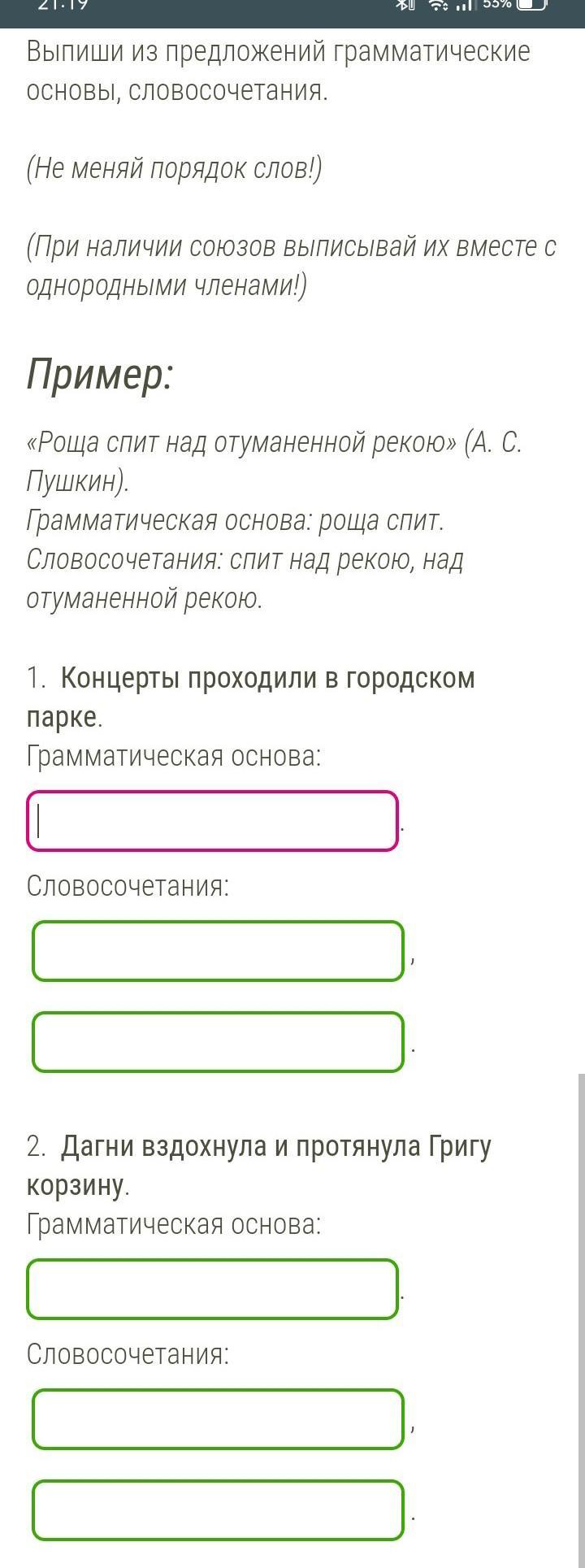This screenshot has height=1568, width=585.
Task: Click the vertical scrollbar on right edge
Action: 582,1320
